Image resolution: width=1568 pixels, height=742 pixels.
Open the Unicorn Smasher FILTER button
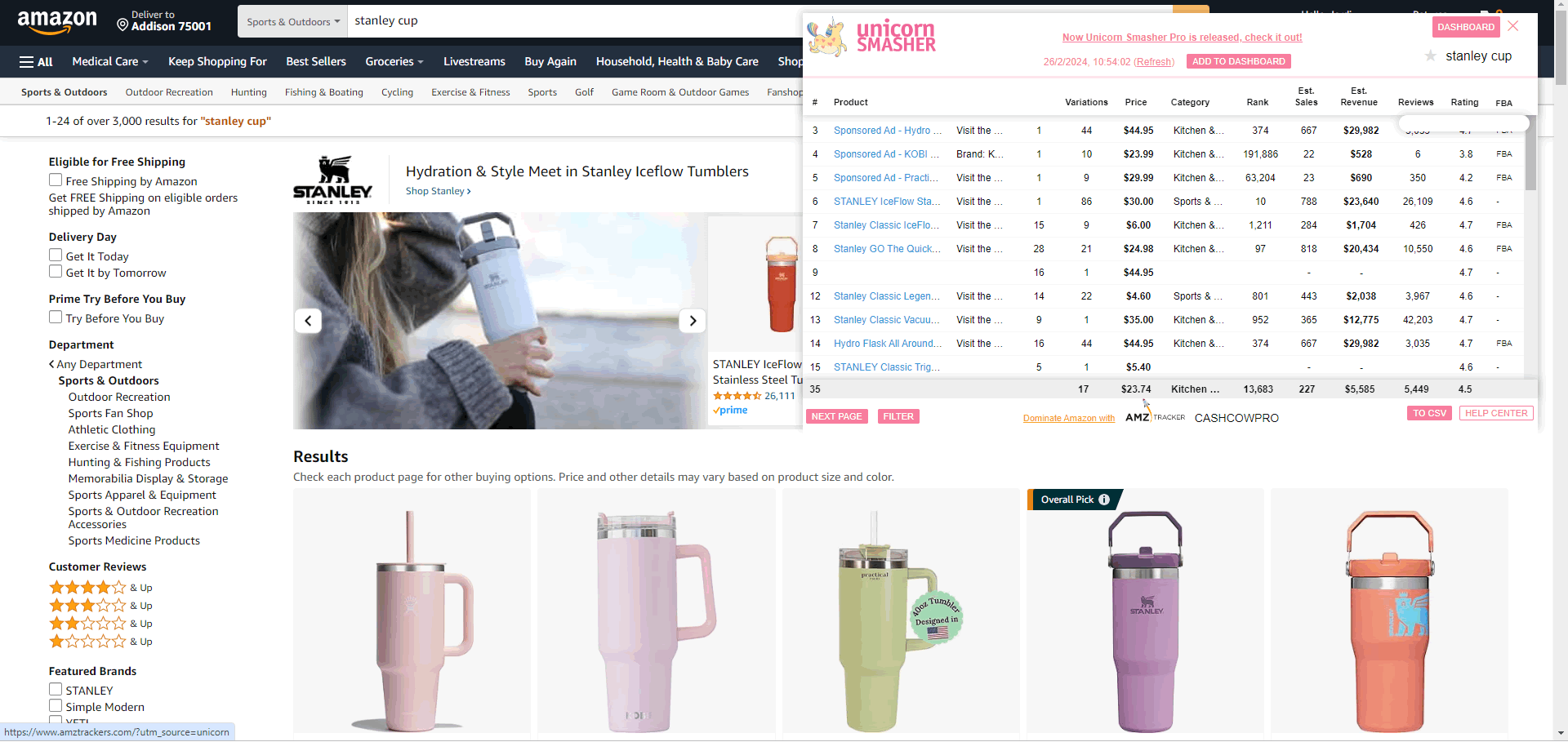[x=898, y=416]
